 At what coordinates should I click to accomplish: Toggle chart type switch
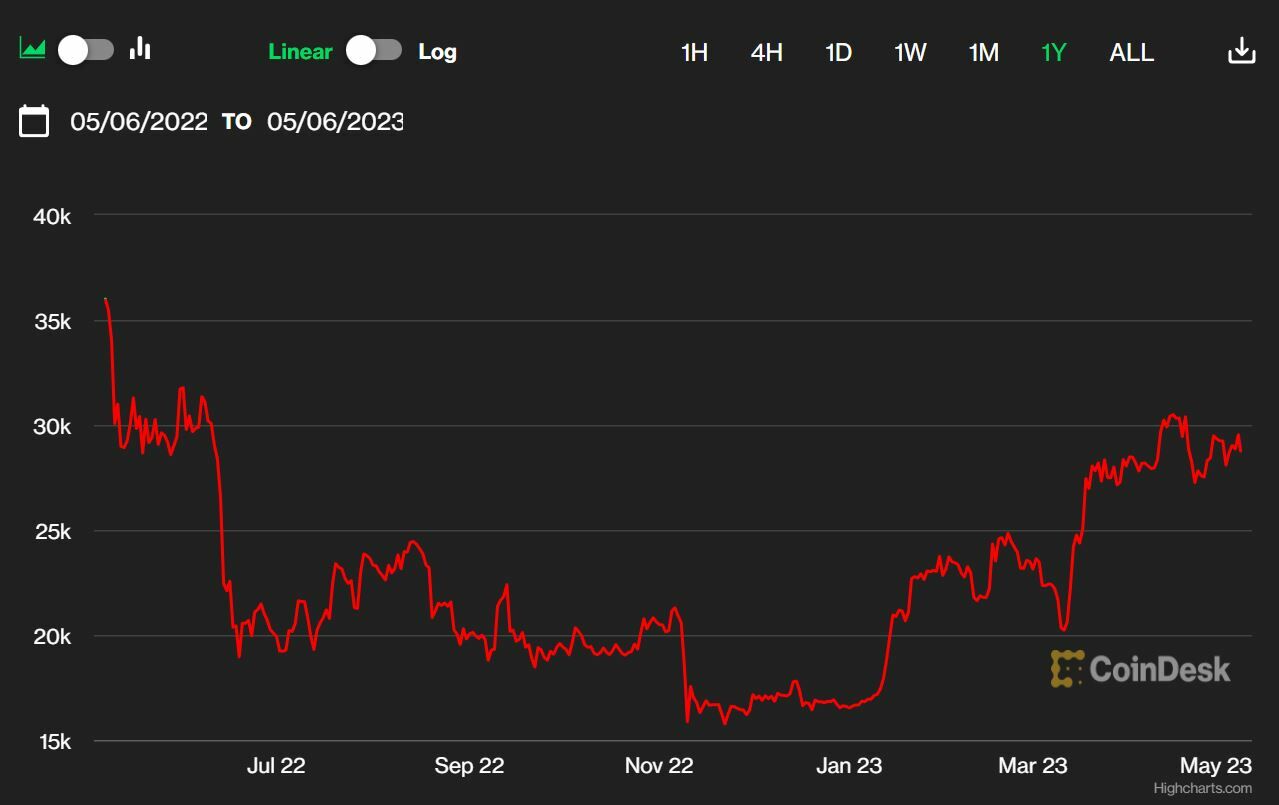(x=86, y=50)
